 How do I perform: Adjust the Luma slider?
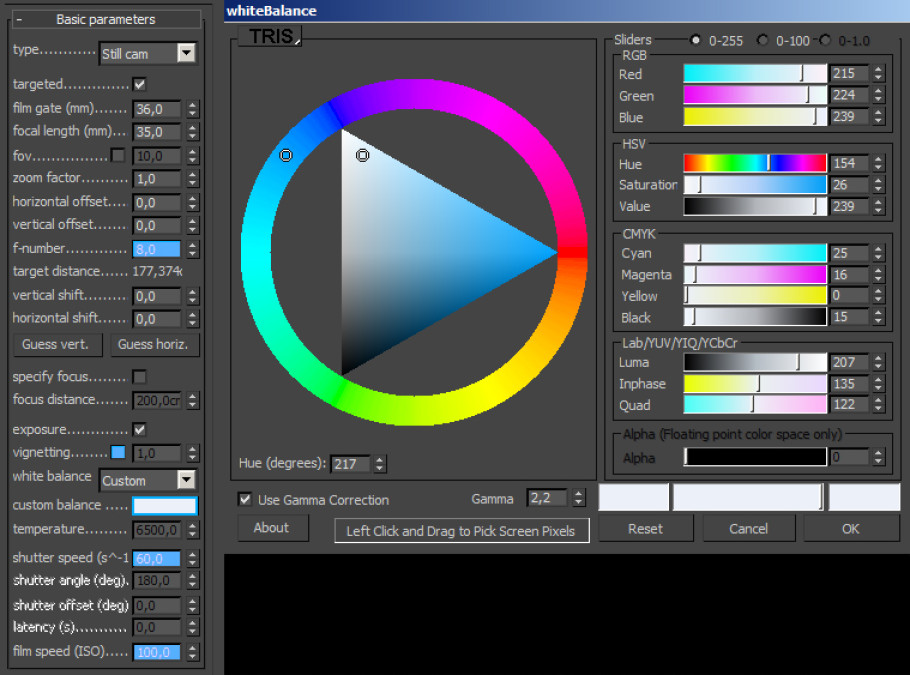(755, 362)
